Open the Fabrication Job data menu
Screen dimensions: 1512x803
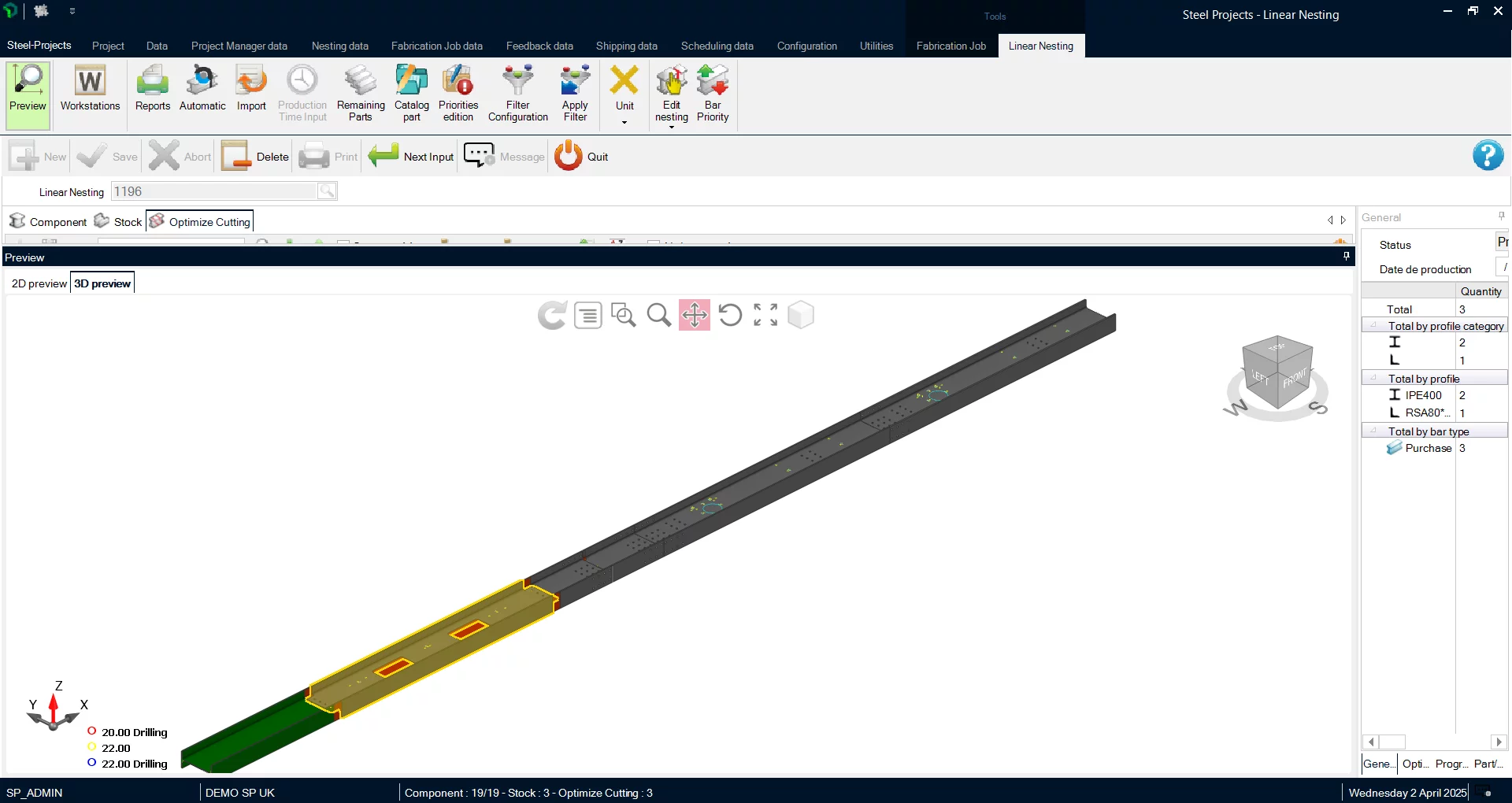436,46
